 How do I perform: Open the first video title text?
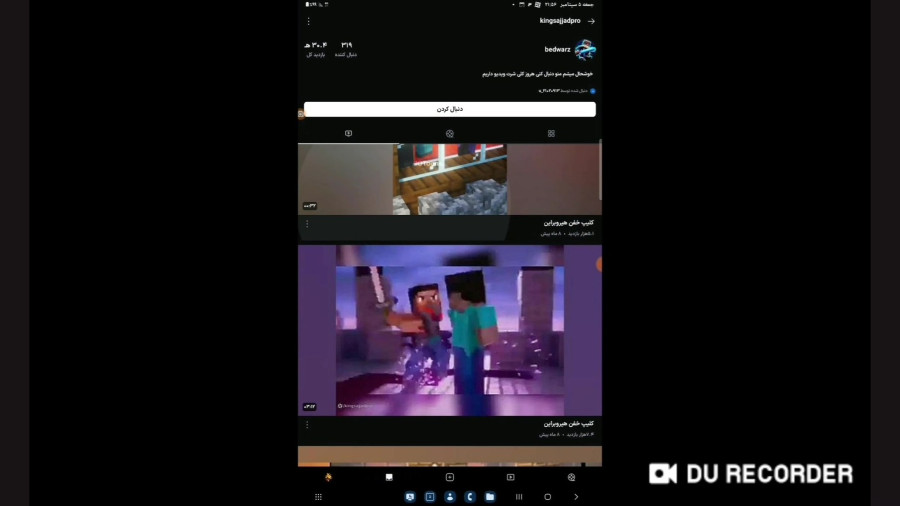click(x=568, y=223)
